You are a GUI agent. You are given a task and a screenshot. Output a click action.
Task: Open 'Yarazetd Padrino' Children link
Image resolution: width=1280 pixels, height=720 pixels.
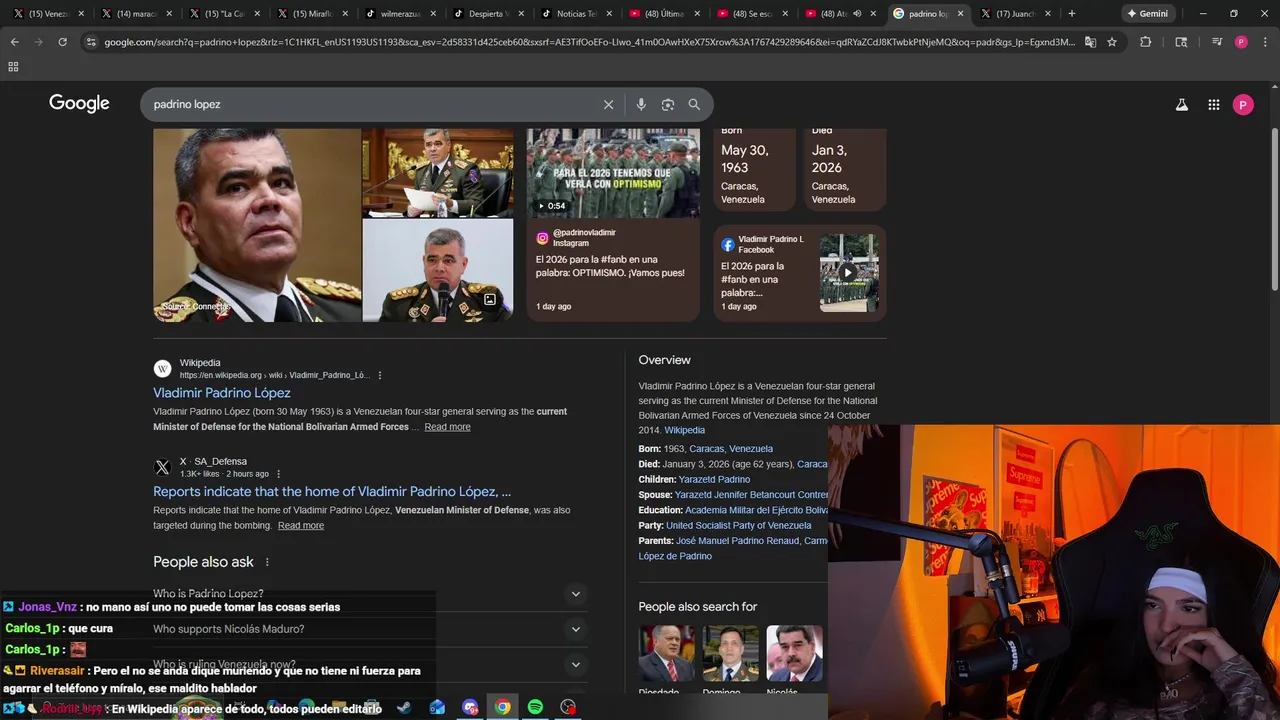pos(714,480)
